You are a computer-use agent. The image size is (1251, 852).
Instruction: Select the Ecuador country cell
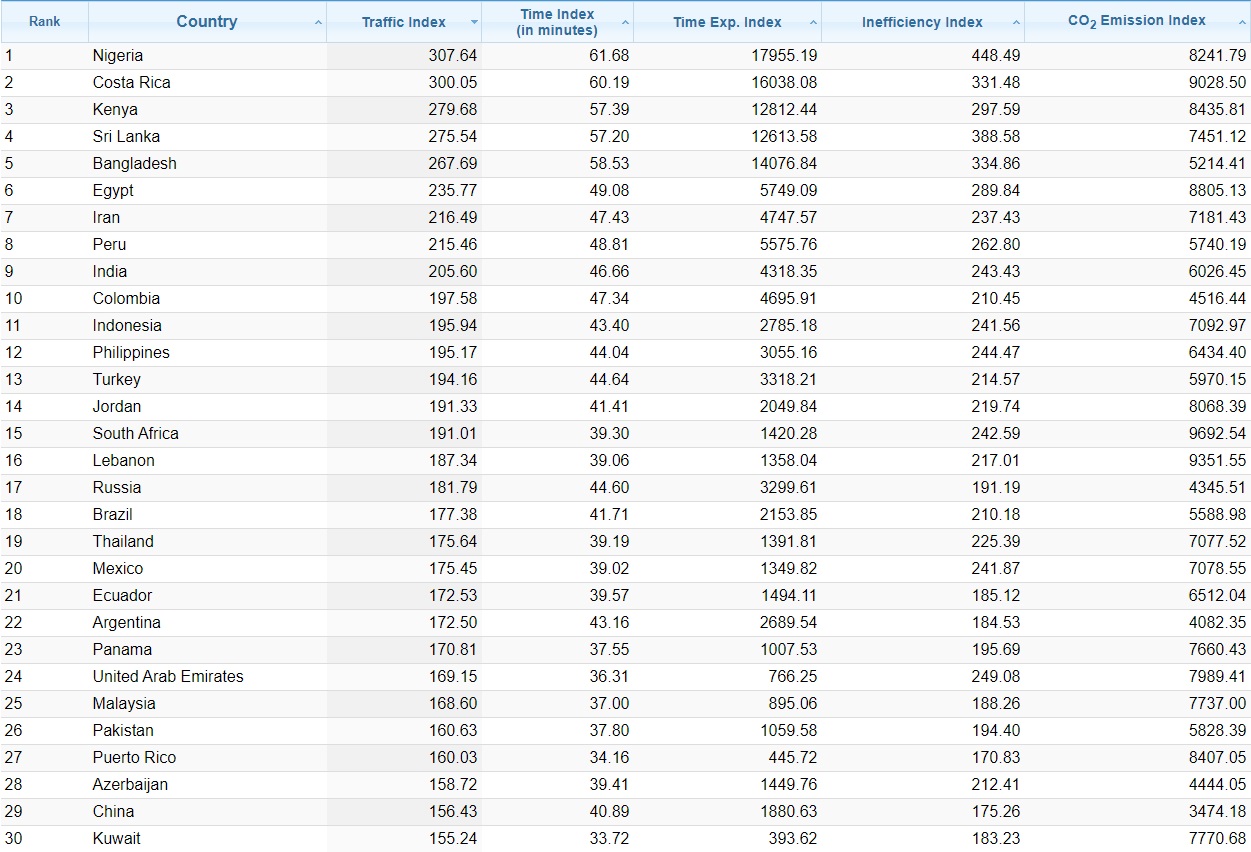(x=207, y=596)
